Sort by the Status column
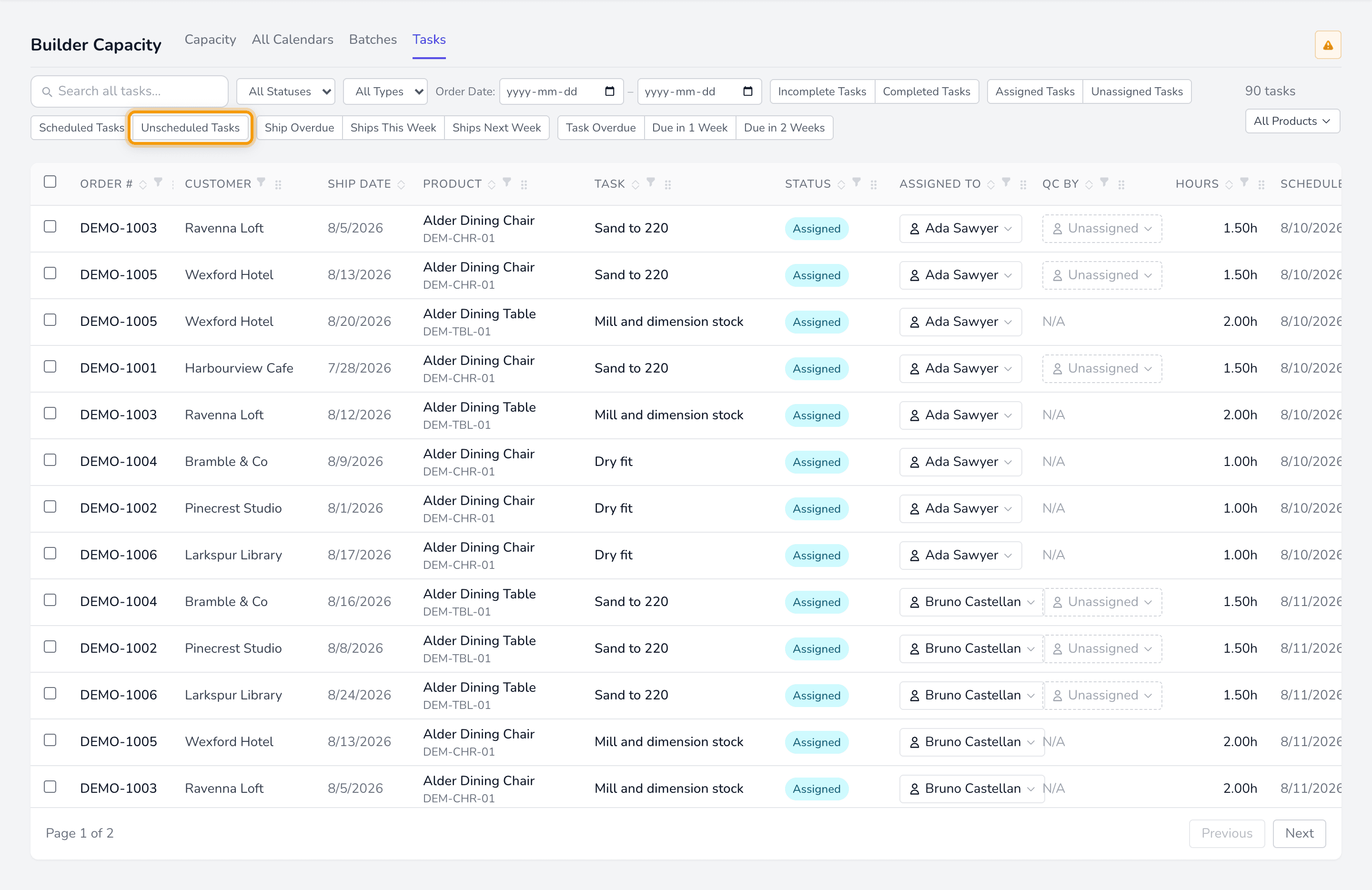The width and height of the screenshot is (1372, 890). (x=841, y=184)
